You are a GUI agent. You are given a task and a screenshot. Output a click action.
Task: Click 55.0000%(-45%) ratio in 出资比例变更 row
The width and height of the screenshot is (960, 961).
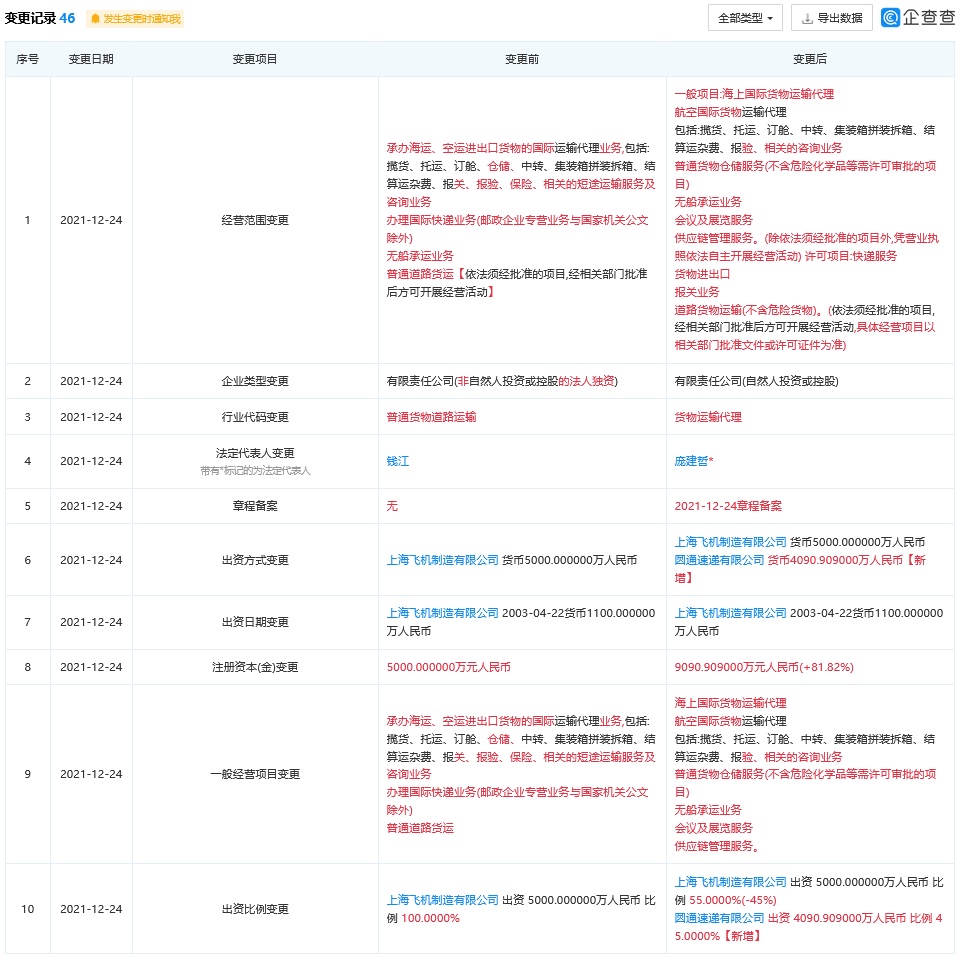[x=733, y=900]
